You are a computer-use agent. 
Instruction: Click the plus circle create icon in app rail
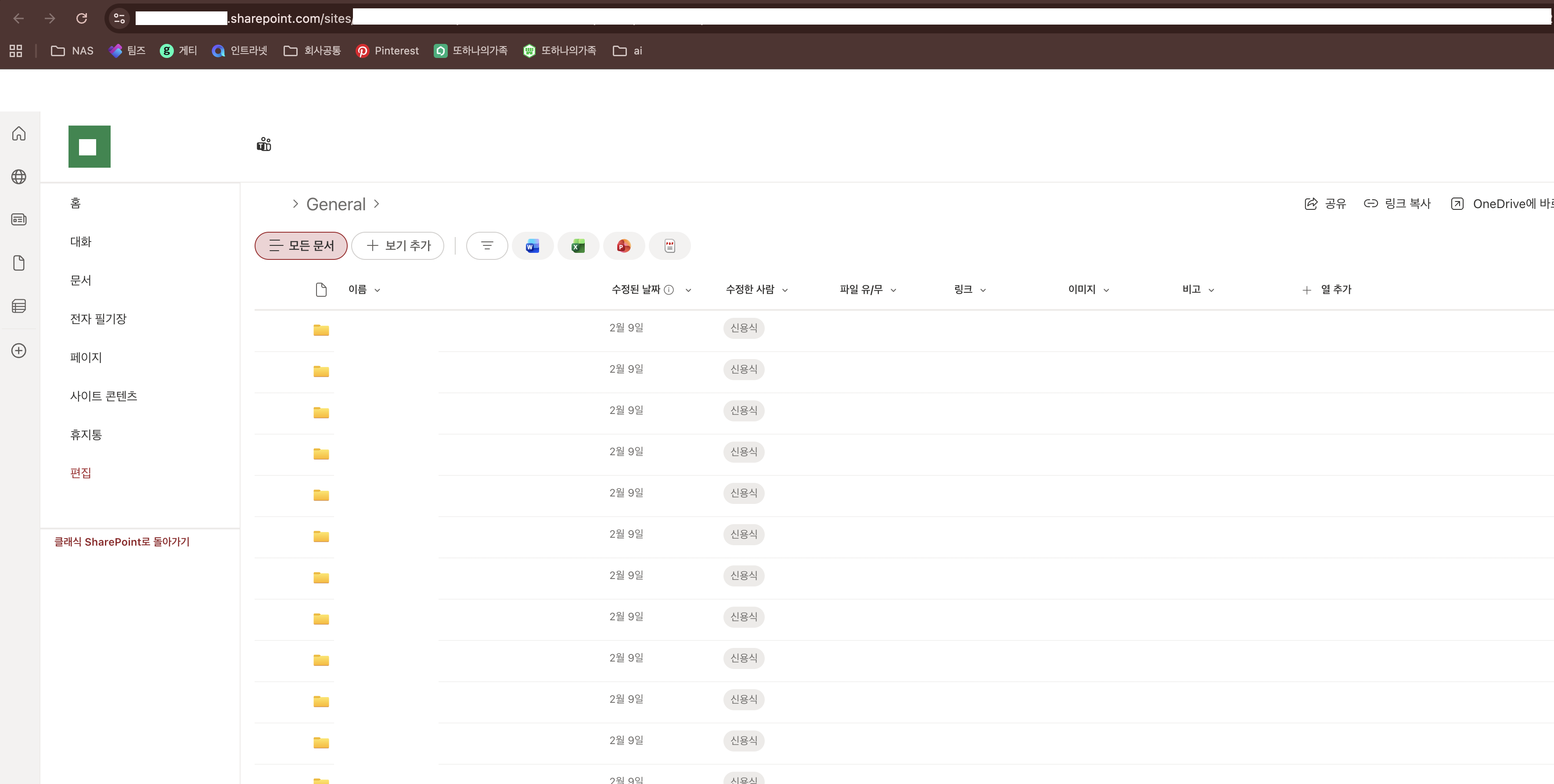coord(19,350)
